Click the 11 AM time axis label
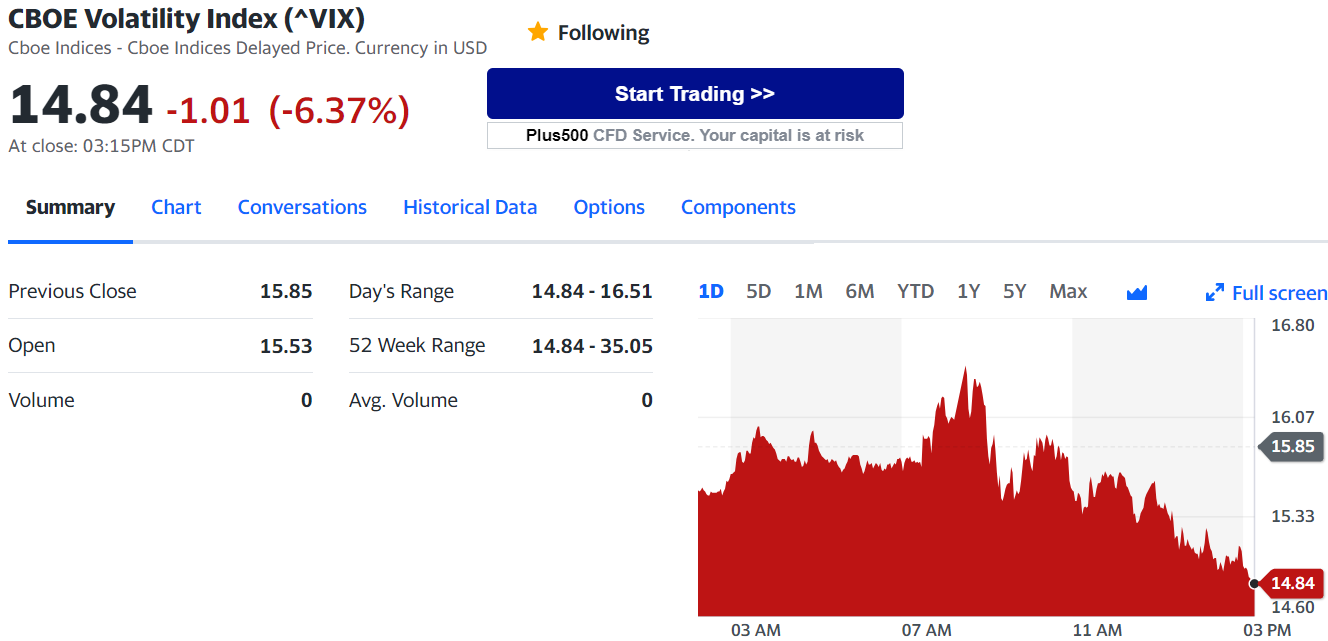Viewport: 1328px width, 641px height. pyautogui.click(x=1097, y=630)
